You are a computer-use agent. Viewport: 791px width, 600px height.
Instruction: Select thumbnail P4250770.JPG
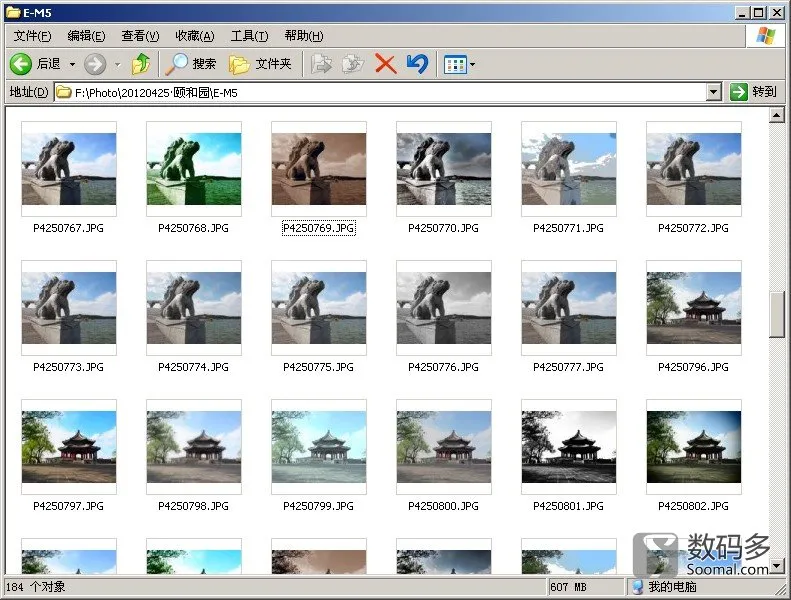coord(444,169)
